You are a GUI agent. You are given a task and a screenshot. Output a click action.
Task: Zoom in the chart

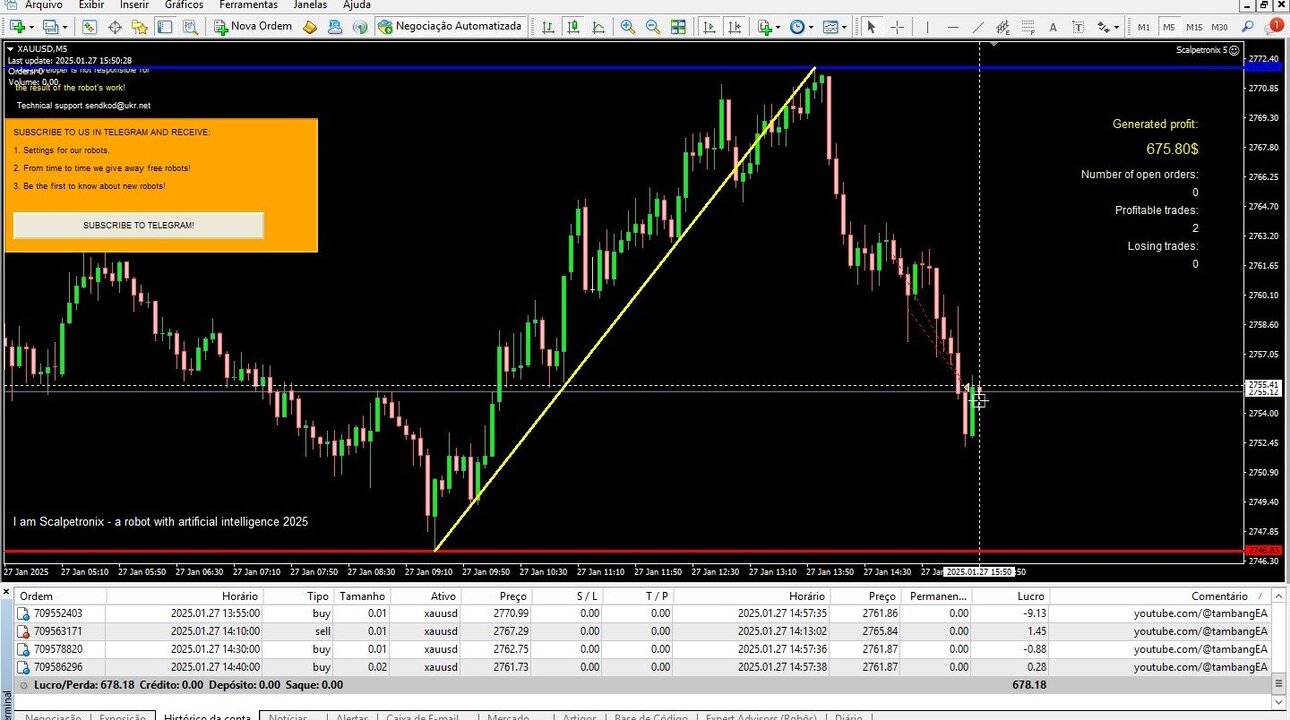pos(628,27)
